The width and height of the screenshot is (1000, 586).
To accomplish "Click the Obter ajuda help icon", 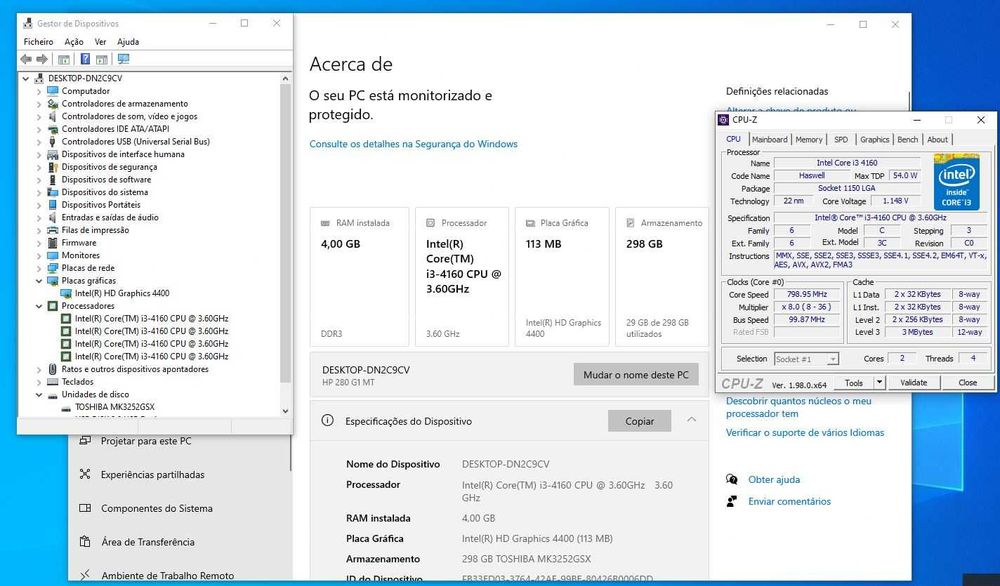I will [732, 480].
